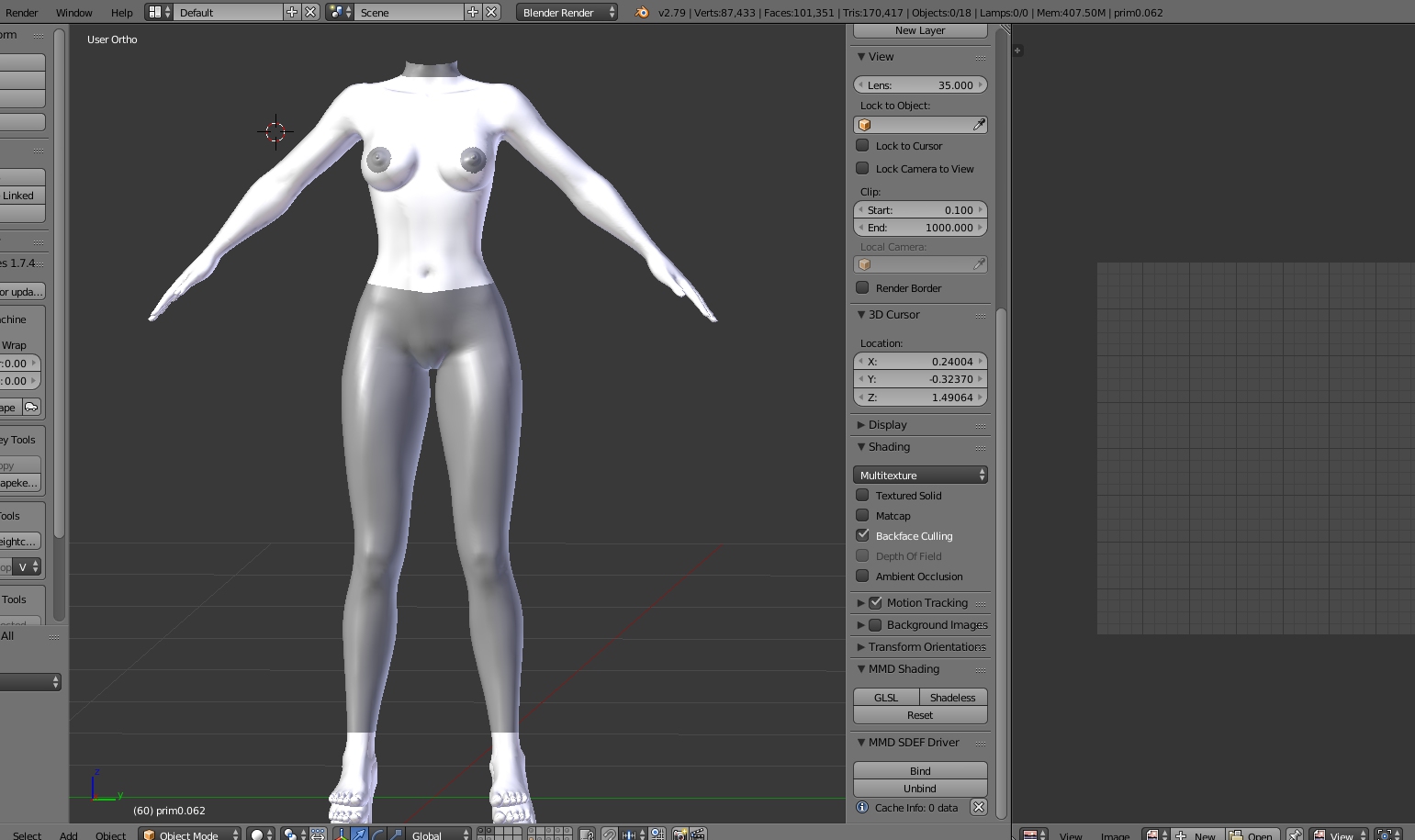Open the screen layout browse icon
Image resolution: width=1415 pixels, height=840 pixels.
tap(159, 12)
